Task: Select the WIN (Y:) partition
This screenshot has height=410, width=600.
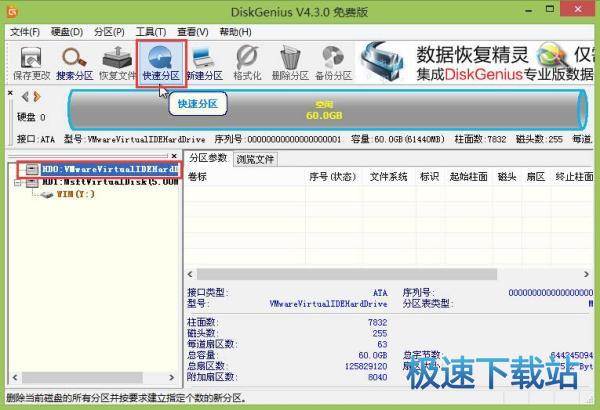Action: (75, 195)
